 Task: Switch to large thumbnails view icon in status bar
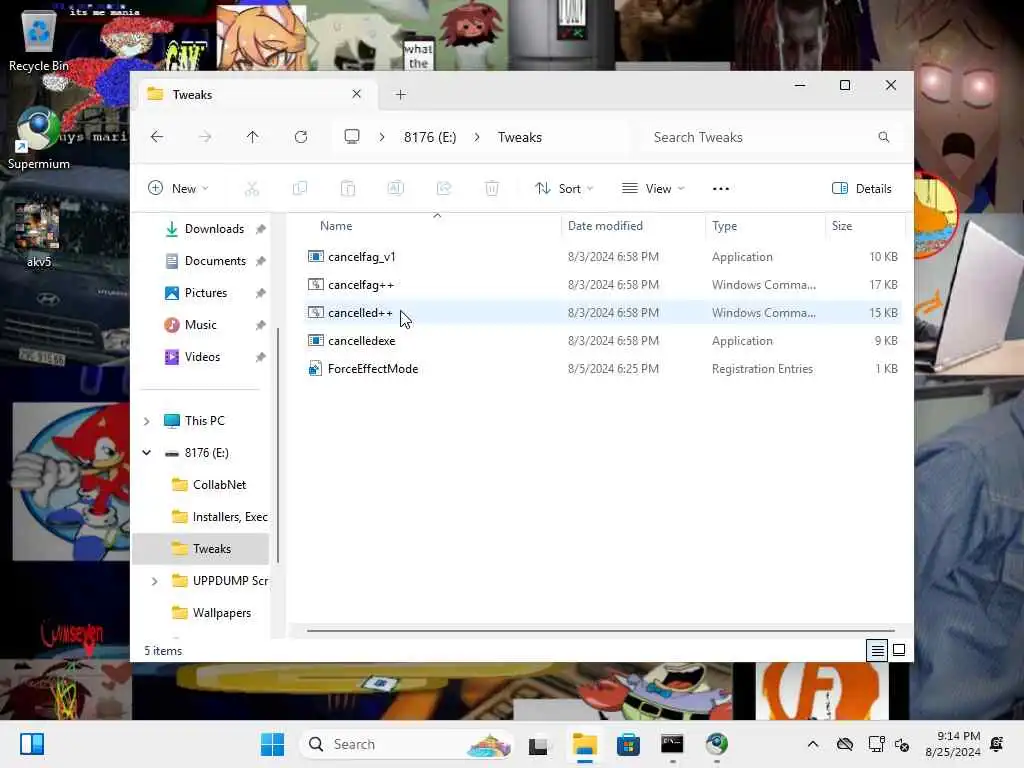899,650
